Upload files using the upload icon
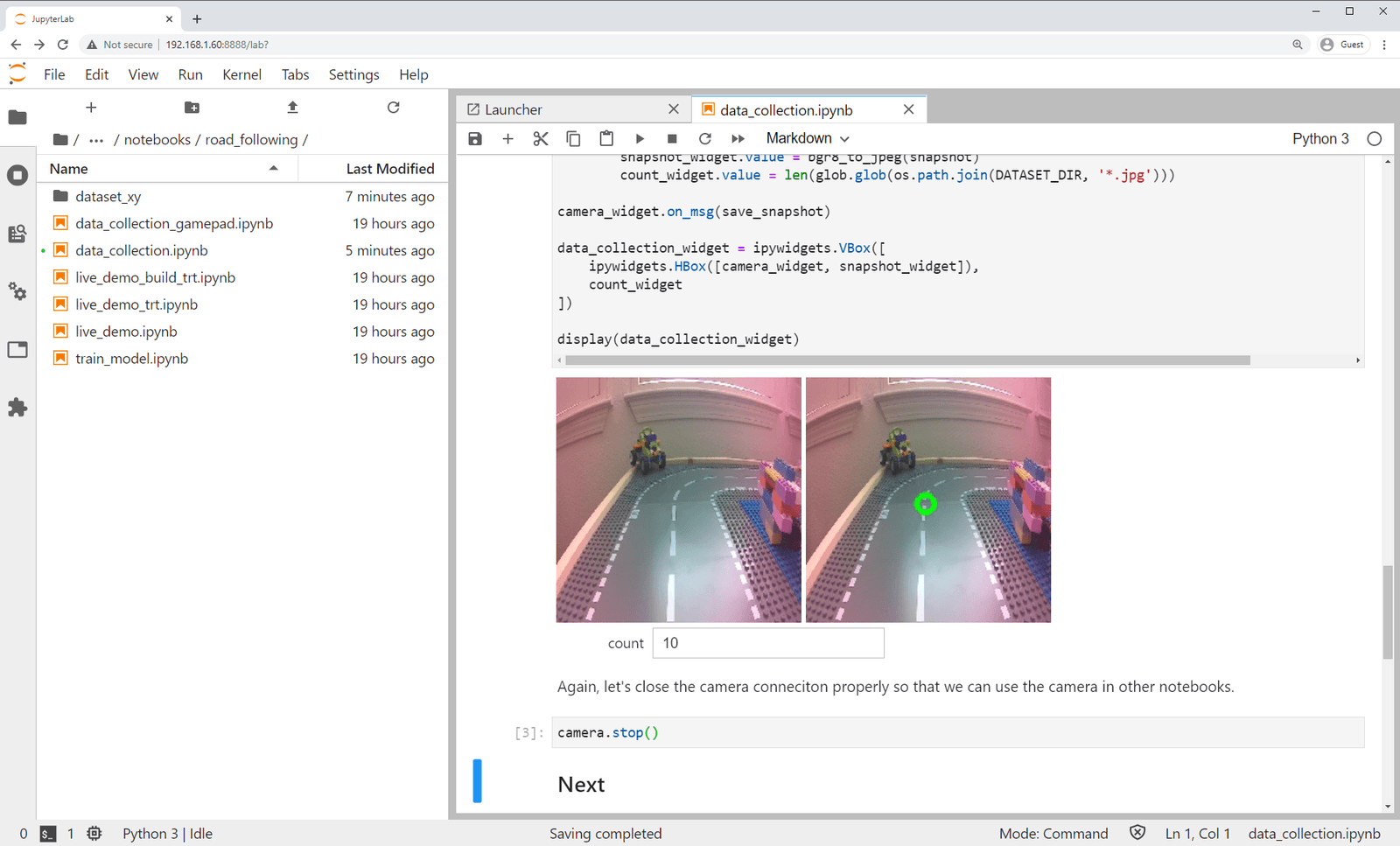 coord(292,108)
